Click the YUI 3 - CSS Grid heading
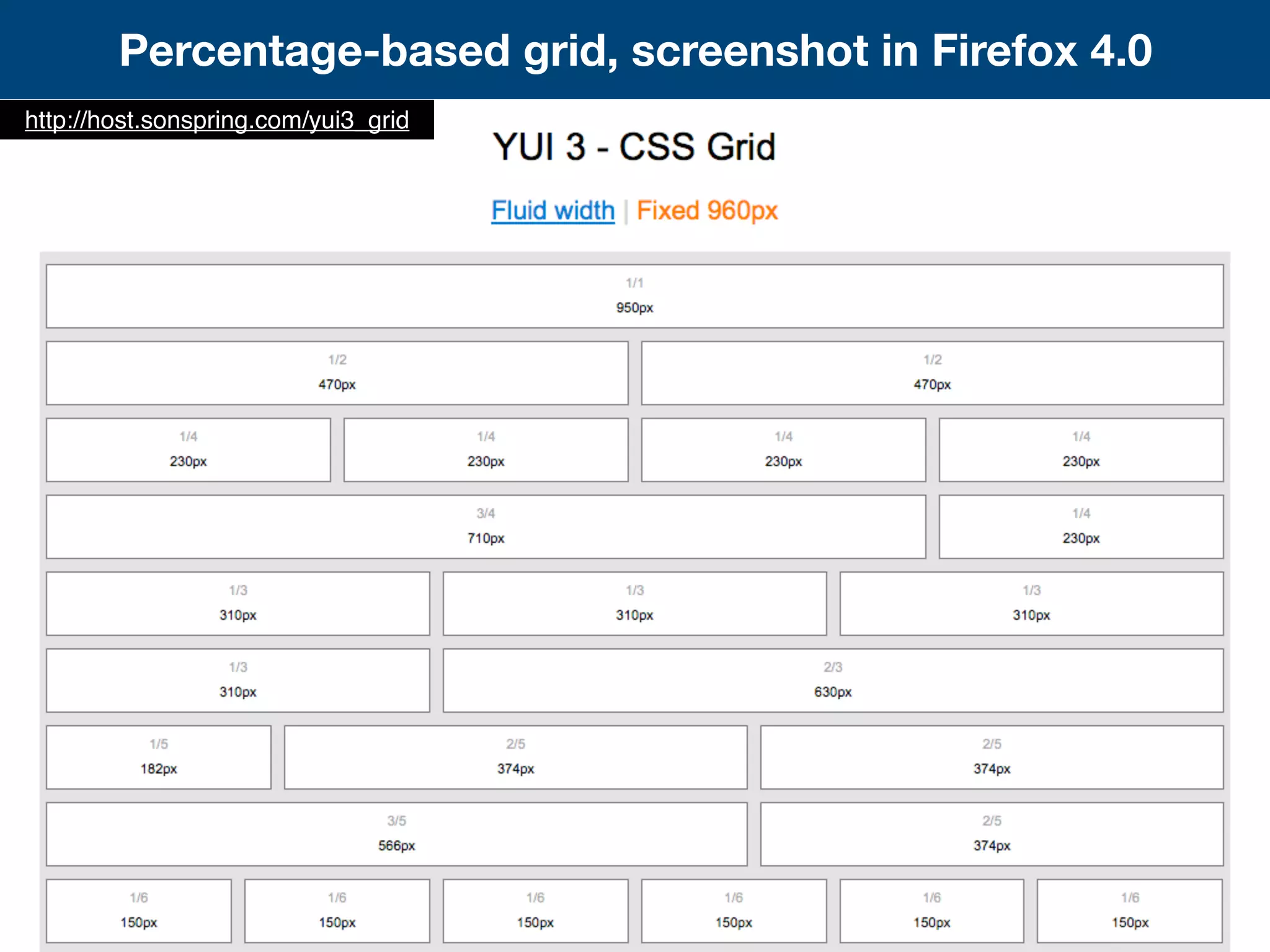This screenshot has width=1270, height=952. pos(634,147)
